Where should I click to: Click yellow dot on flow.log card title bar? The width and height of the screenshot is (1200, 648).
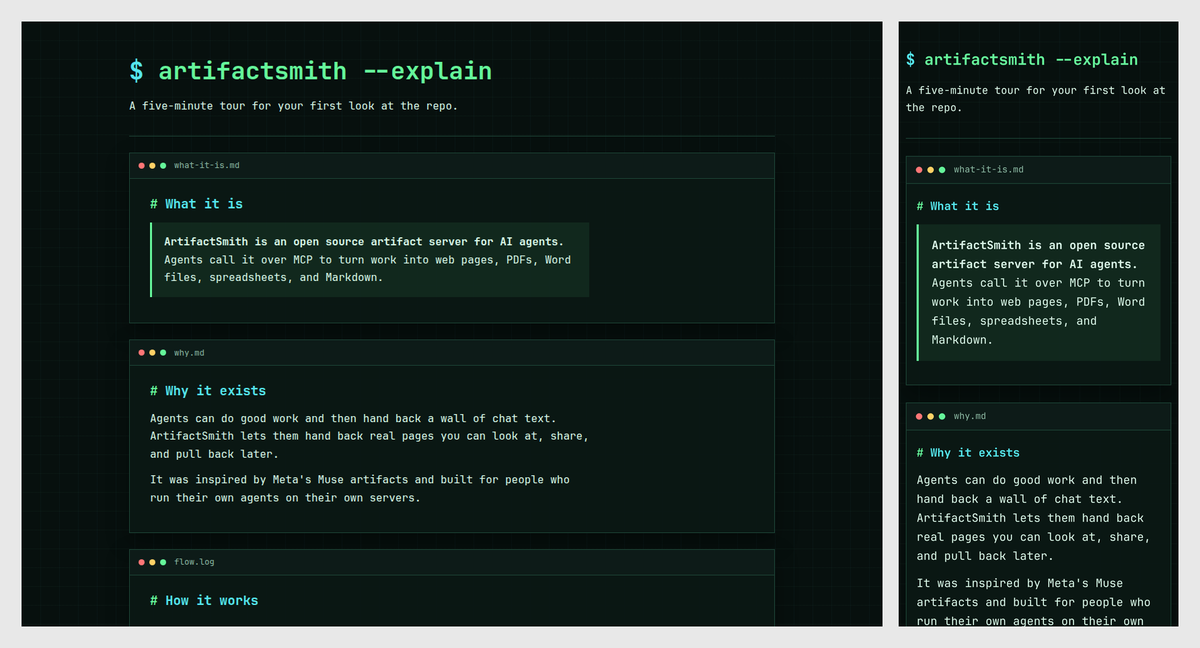click(x=152, y=562)
